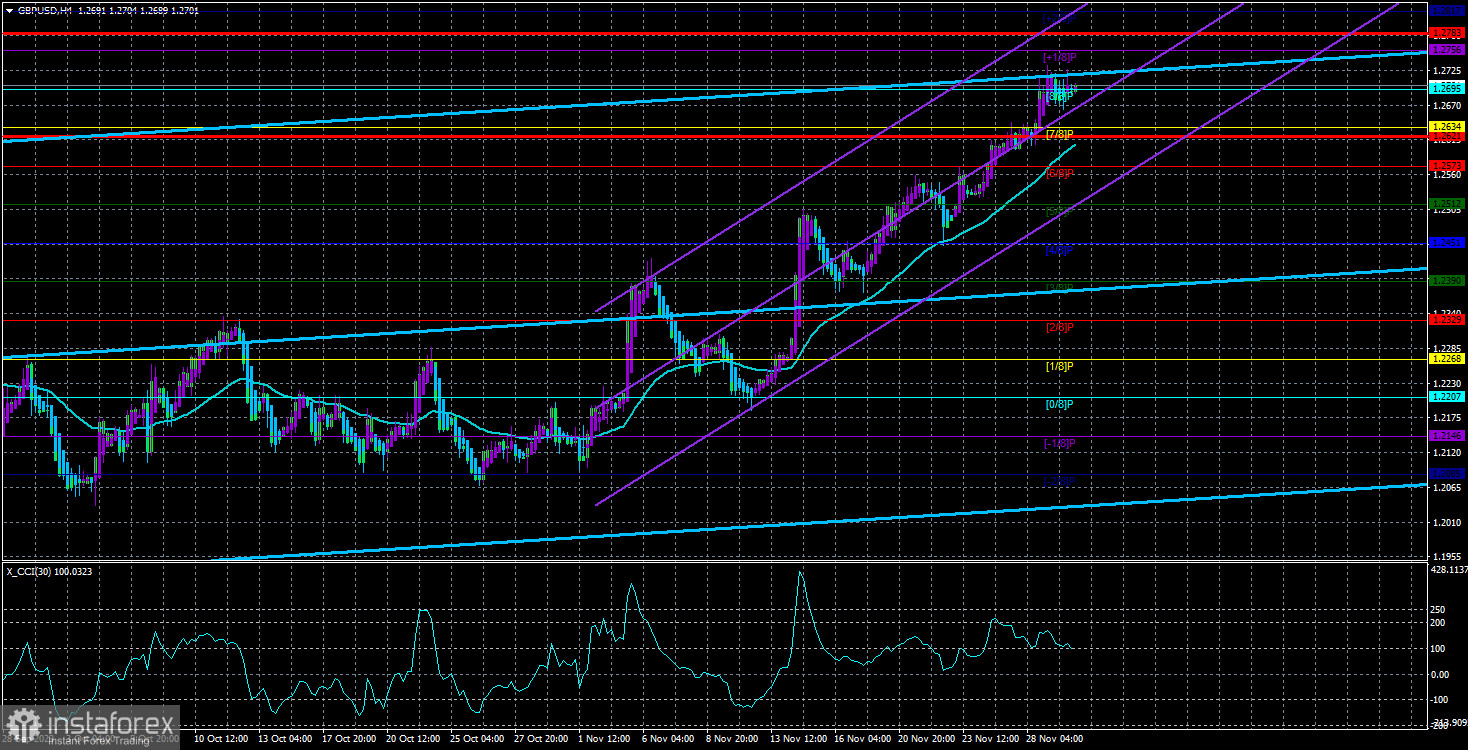
Task: Click the purple 1.2146 price tag
Action: 1447,436
